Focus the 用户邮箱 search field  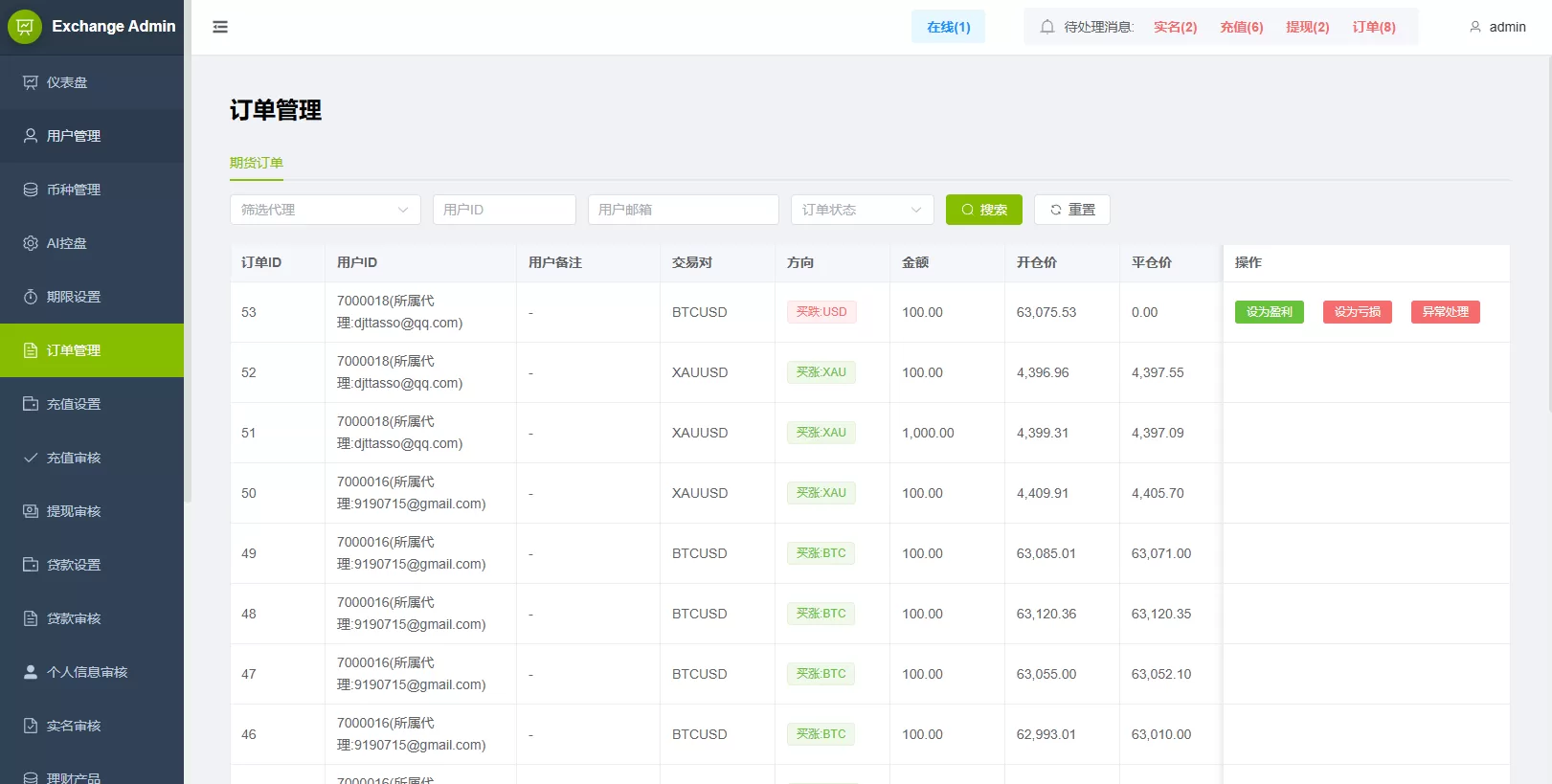click(x=684, y=210)
